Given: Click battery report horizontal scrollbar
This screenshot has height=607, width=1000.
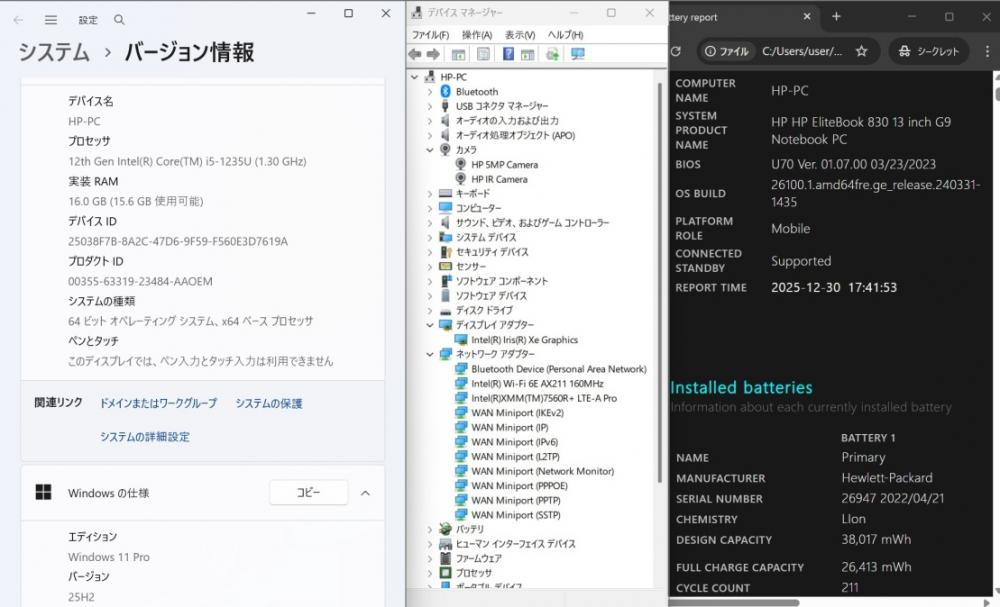Looking at the screenshot, I should [x=734, y=602].
